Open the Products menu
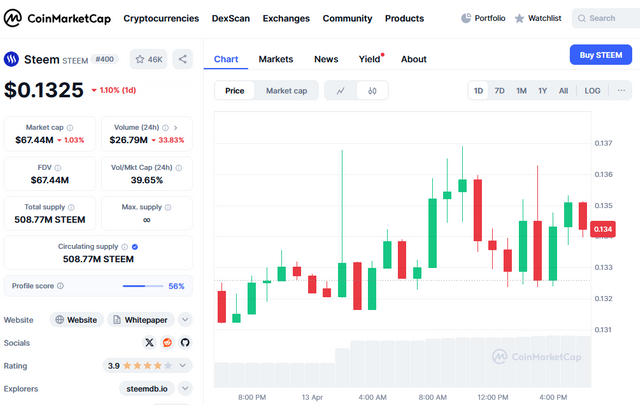Viewport: 640px width, 405px height. pos(404,18)
